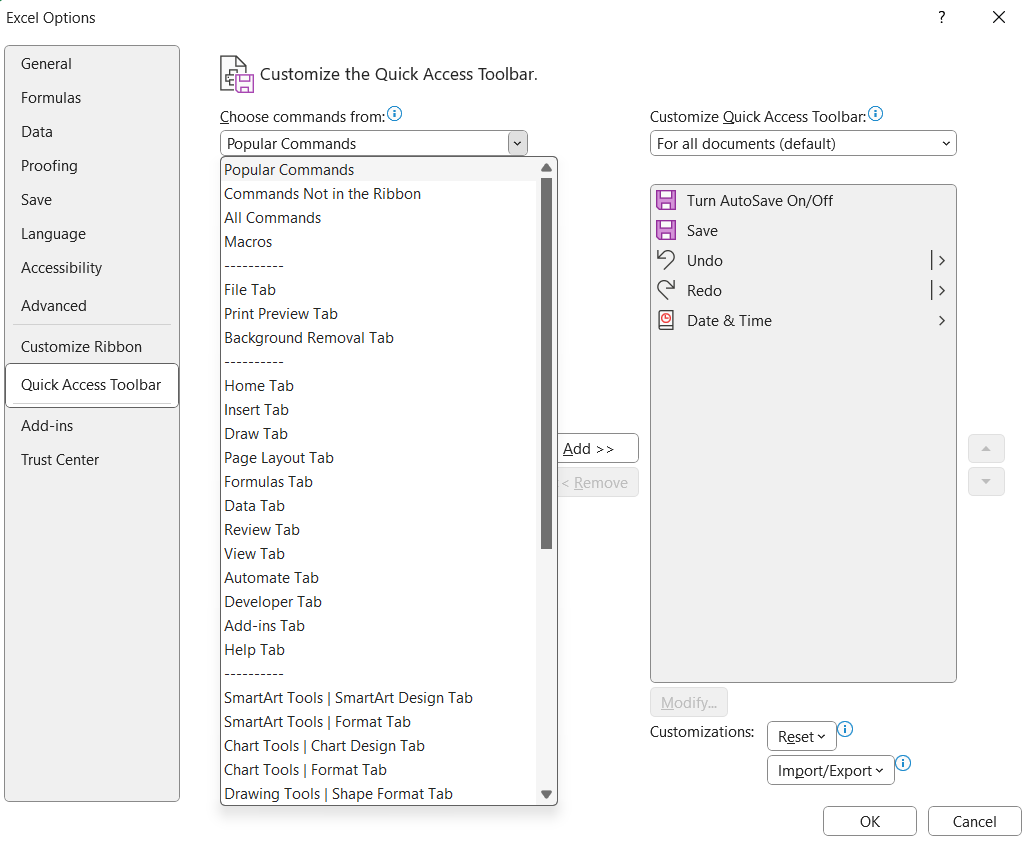This screenshot has width=1024, height=842.
Task: Choose Home Tab from the list
Action: point(380,385)
